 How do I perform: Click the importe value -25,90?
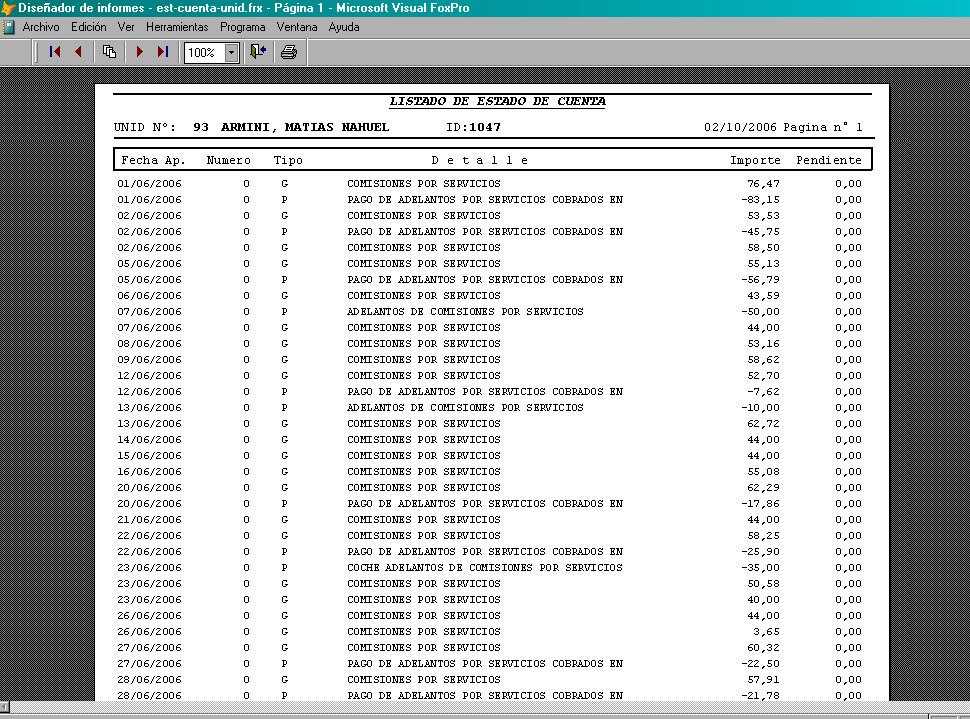click(x=760, y=552)
